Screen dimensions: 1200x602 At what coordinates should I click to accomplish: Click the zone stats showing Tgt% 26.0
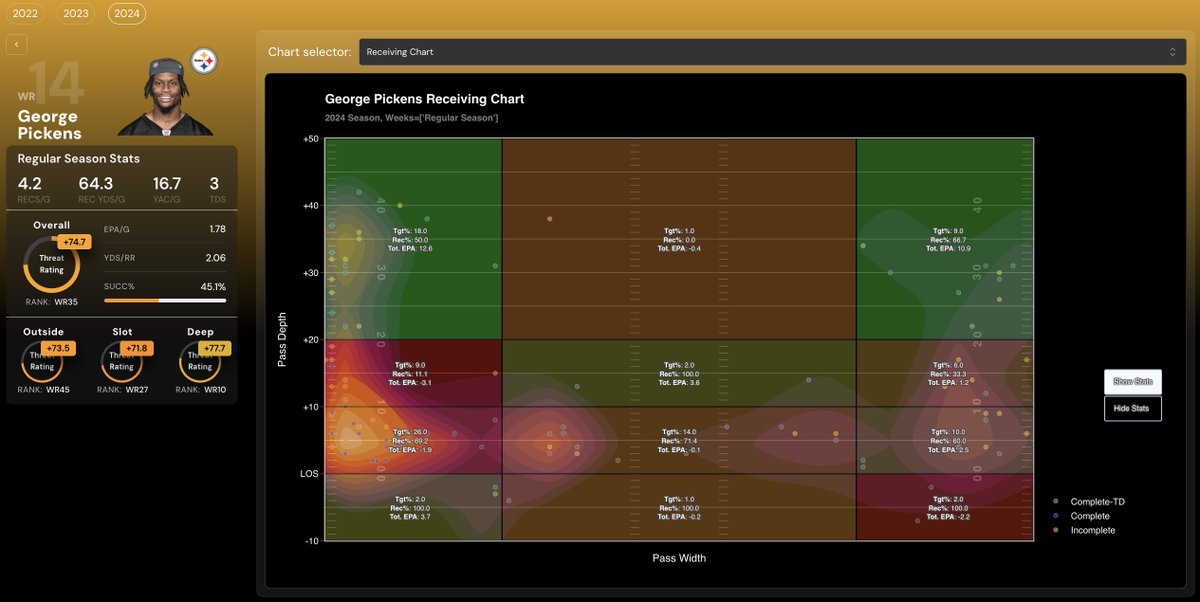[x=411, y=441]
